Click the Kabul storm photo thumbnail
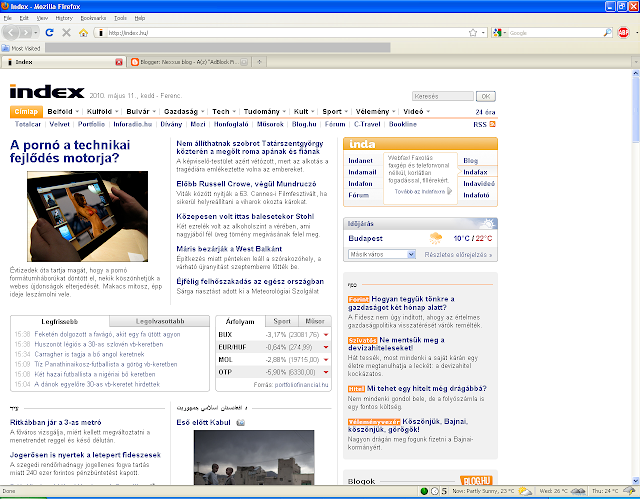The height and width of the screenshot is (499, 640). pyautogui.click(x=254, y=457)
